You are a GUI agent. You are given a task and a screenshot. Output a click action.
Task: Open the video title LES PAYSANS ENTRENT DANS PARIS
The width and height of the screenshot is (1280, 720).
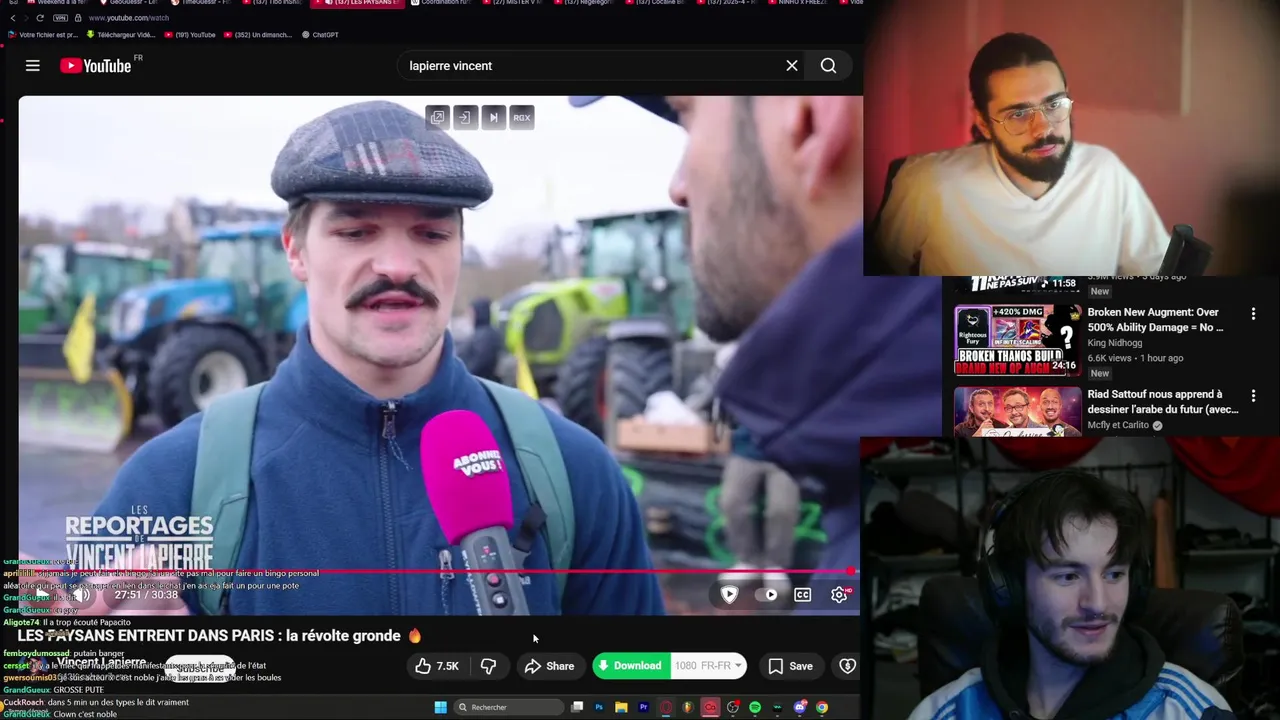click(x=219, y=635)
